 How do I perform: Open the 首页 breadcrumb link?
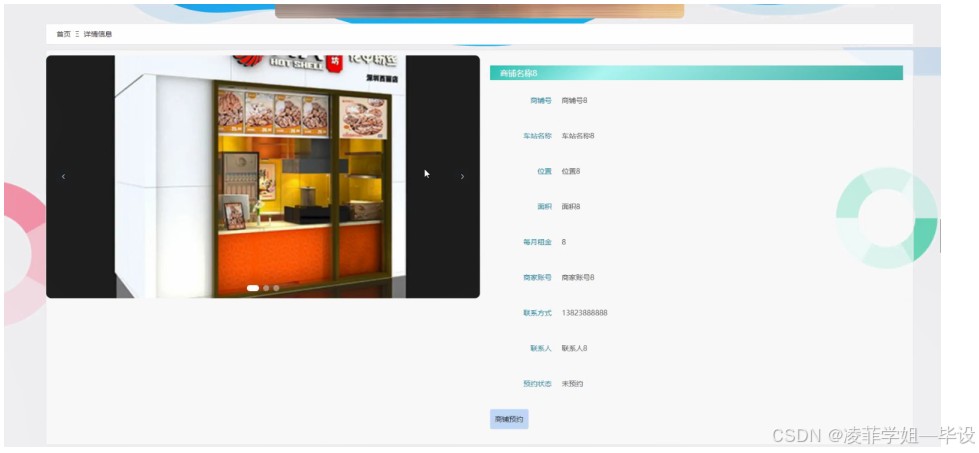pos(63,34)
